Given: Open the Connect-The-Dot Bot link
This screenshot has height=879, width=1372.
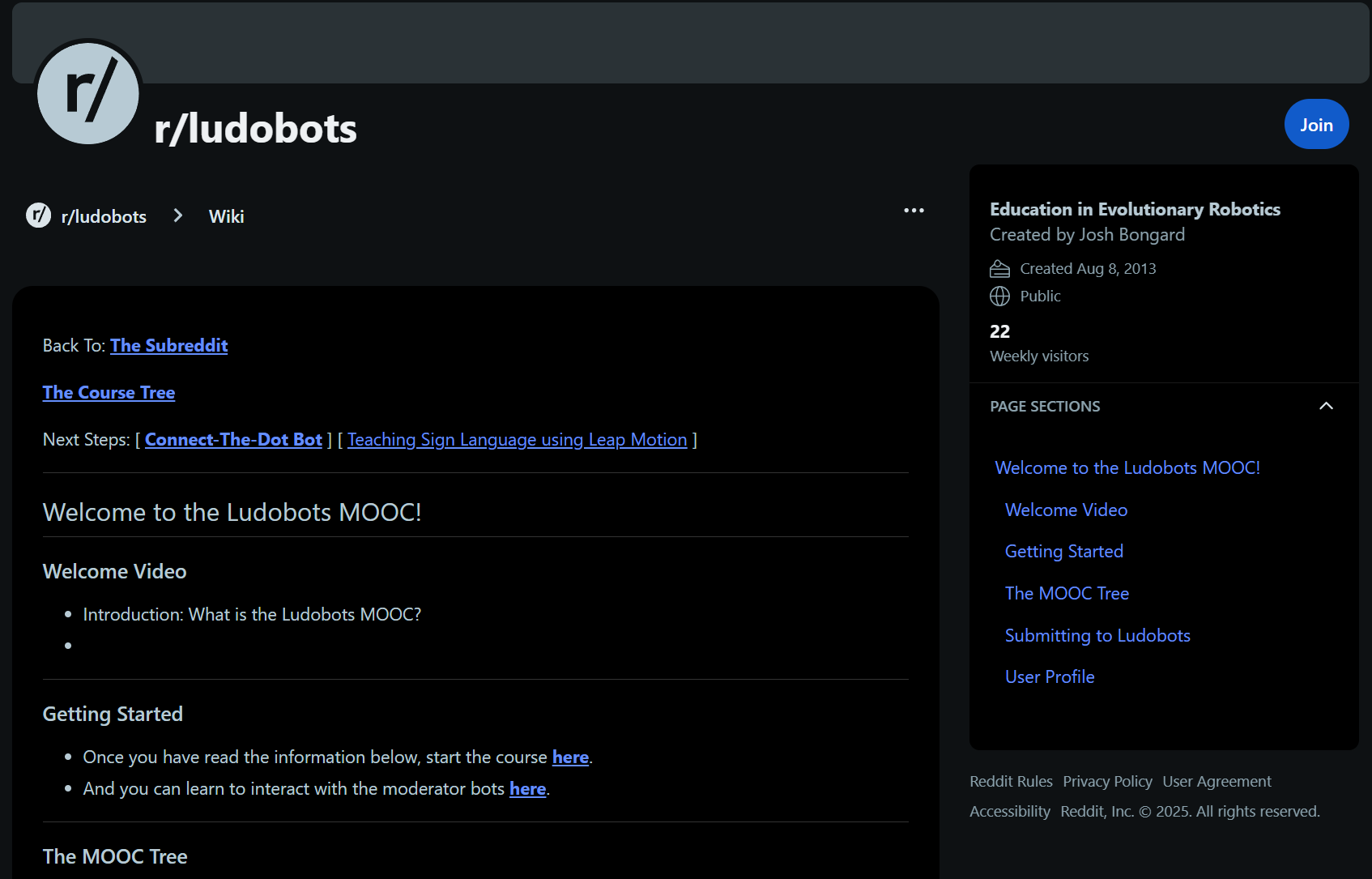Looking at the screenshot, I should click(x=233, y=440).
